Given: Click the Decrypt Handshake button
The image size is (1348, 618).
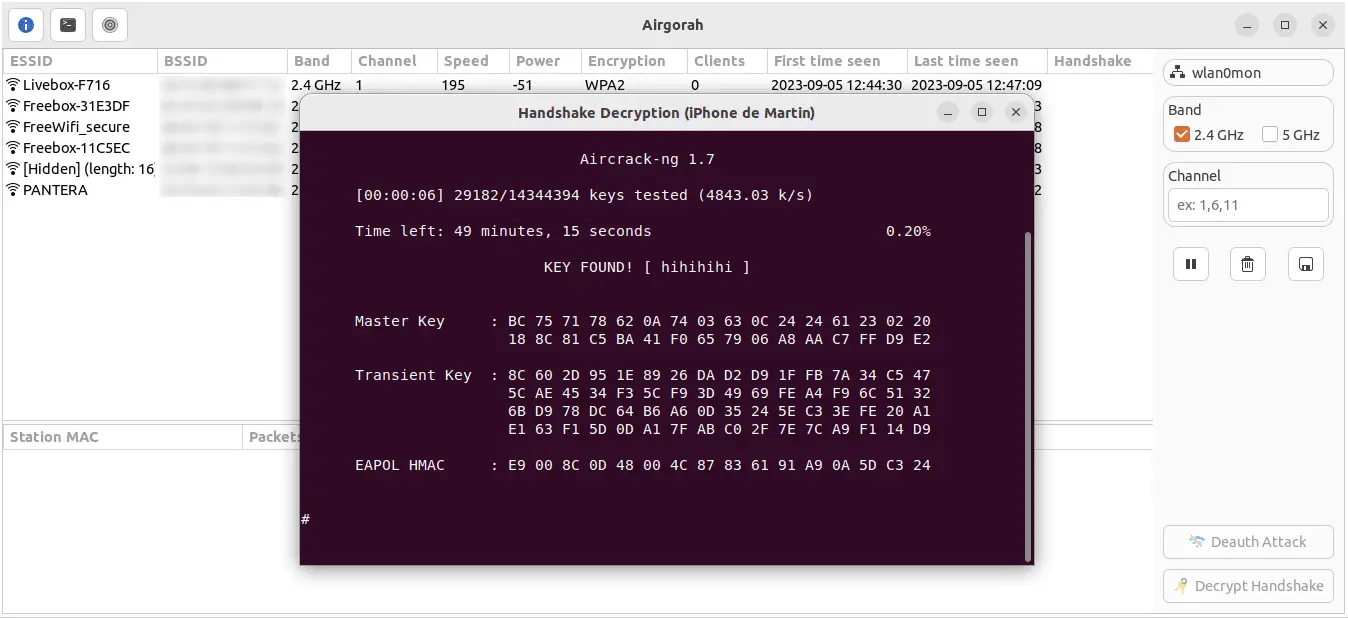Looking at the screenshot, I should 1248,586.
